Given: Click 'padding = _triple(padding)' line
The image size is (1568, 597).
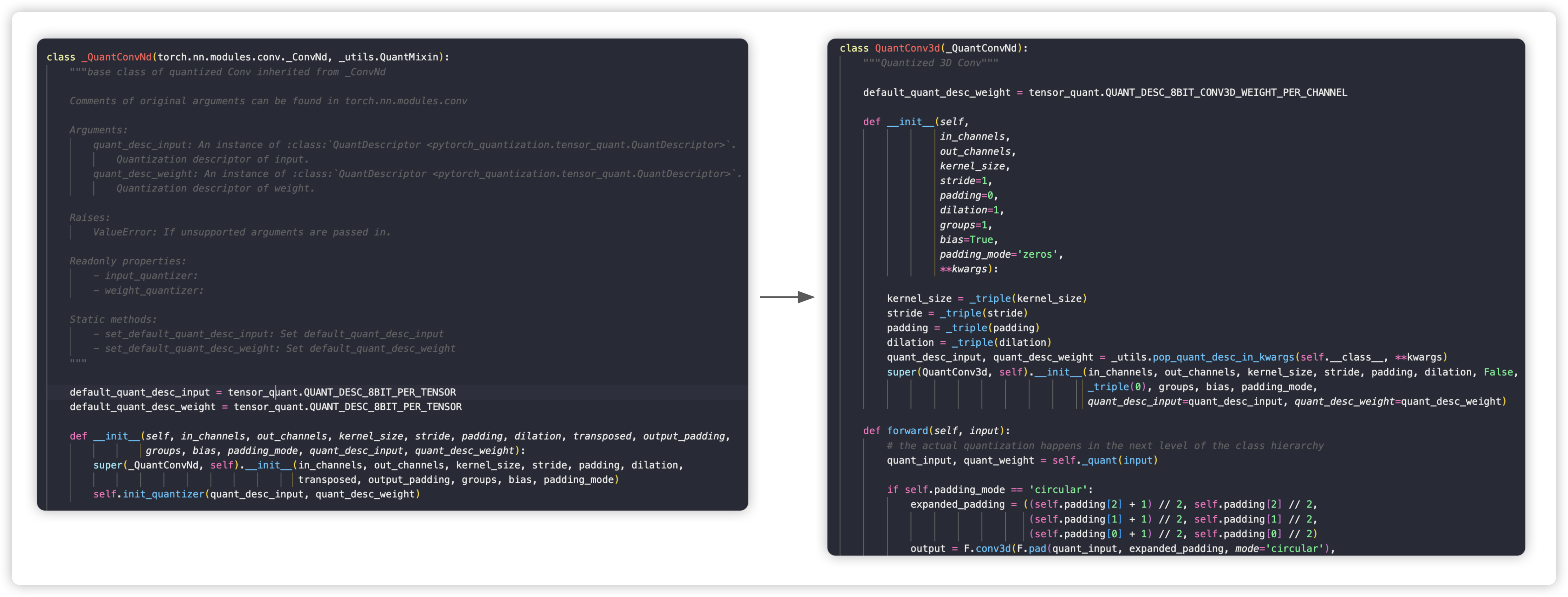Looking at the screenshot, I should coord(964,328).
